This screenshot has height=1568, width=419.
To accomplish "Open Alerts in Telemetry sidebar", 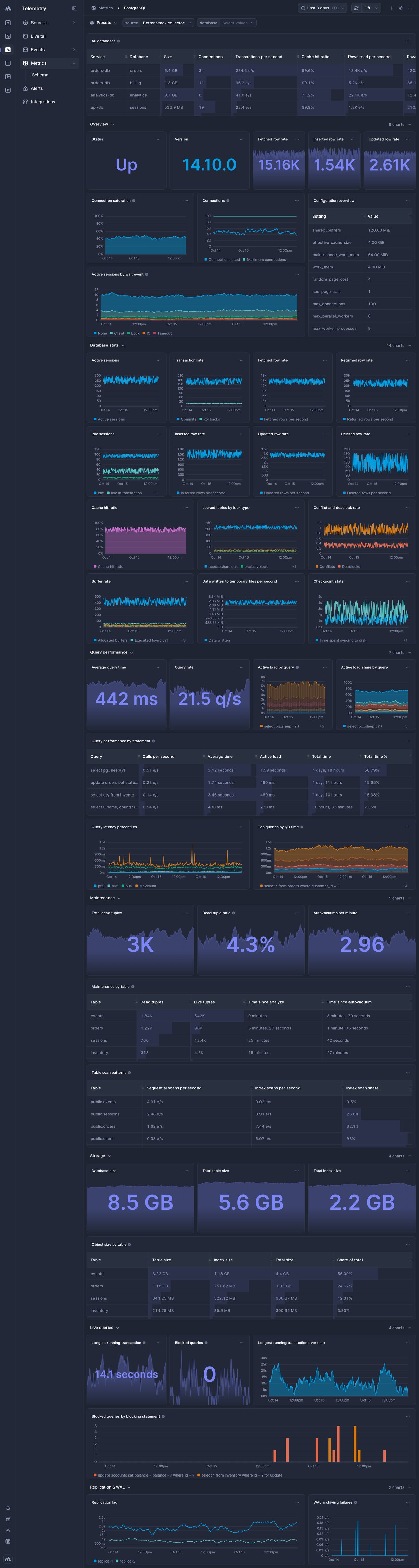I will (x=49, y=88).
